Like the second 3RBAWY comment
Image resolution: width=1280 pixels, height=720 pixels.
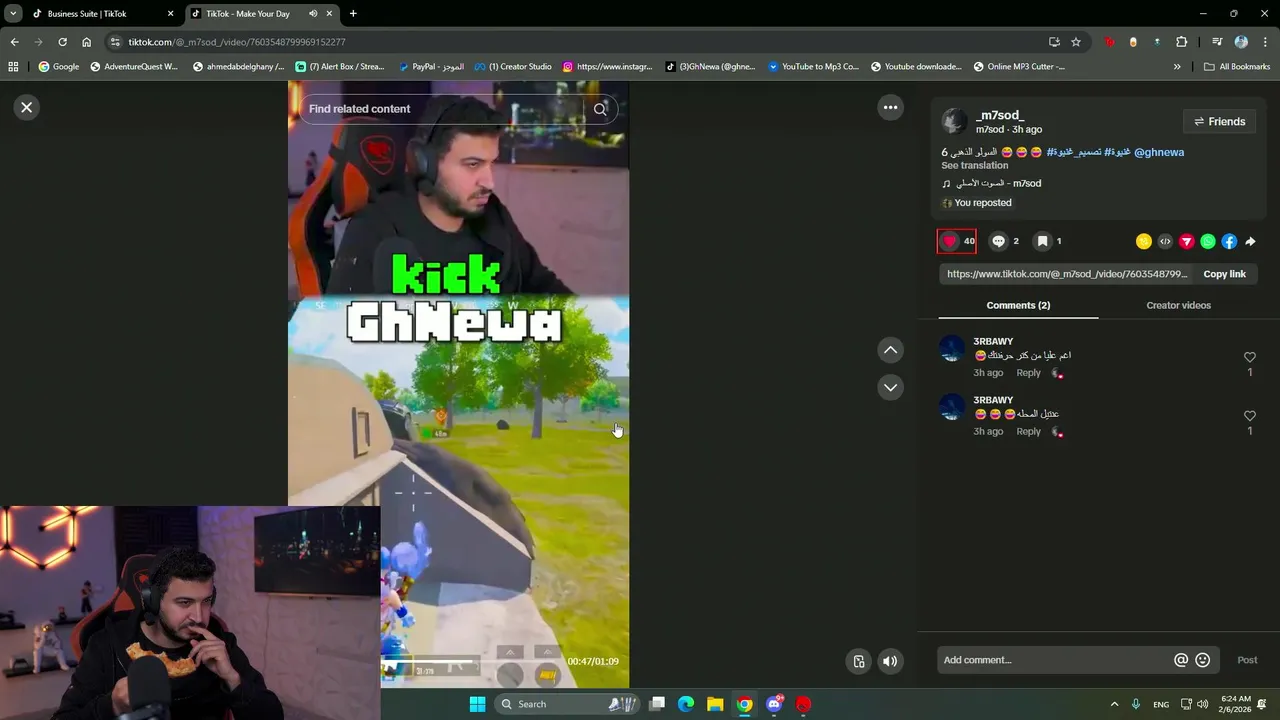click(x=1249, y=416)
